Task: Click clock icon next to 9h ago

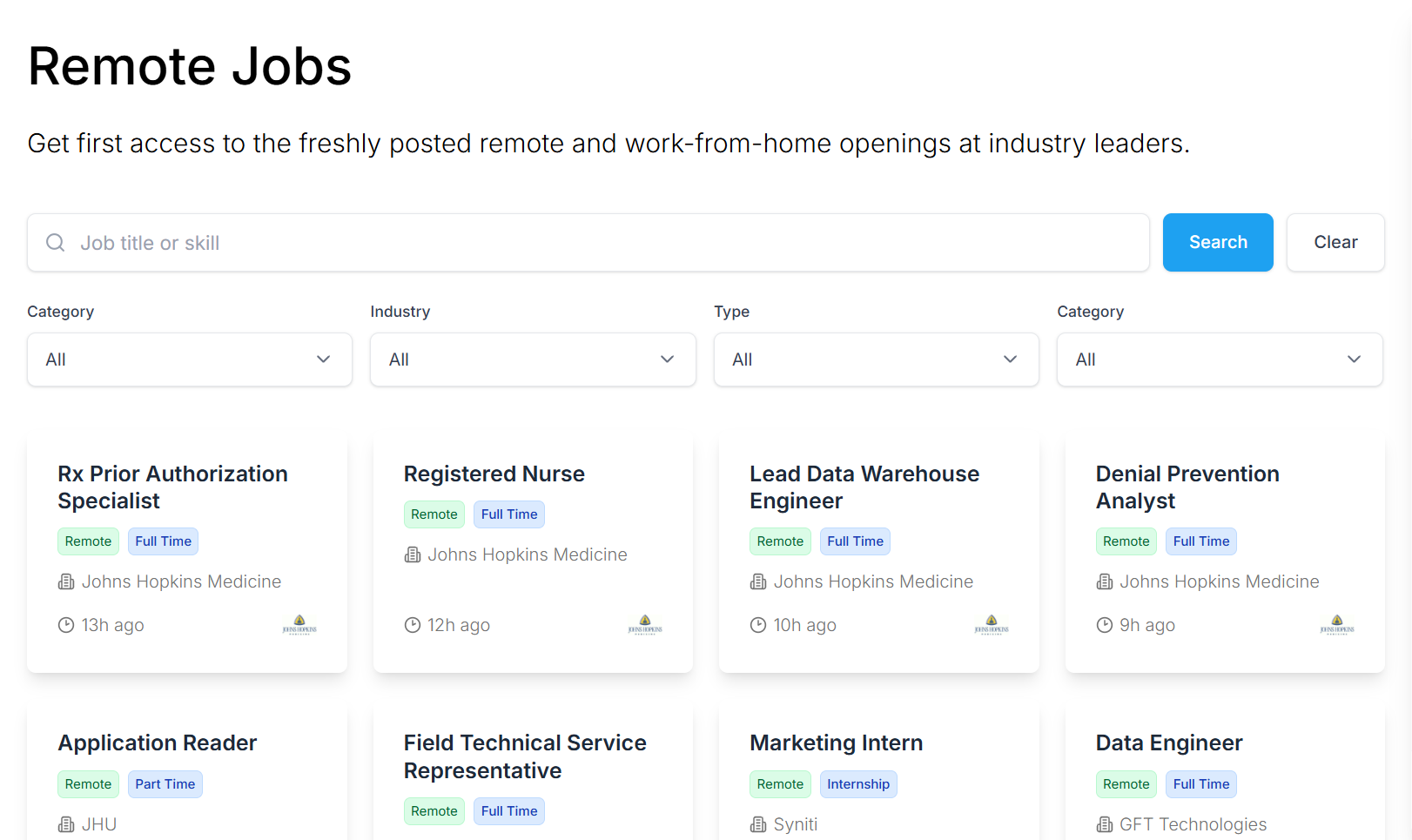Action: coord(1105,625)
